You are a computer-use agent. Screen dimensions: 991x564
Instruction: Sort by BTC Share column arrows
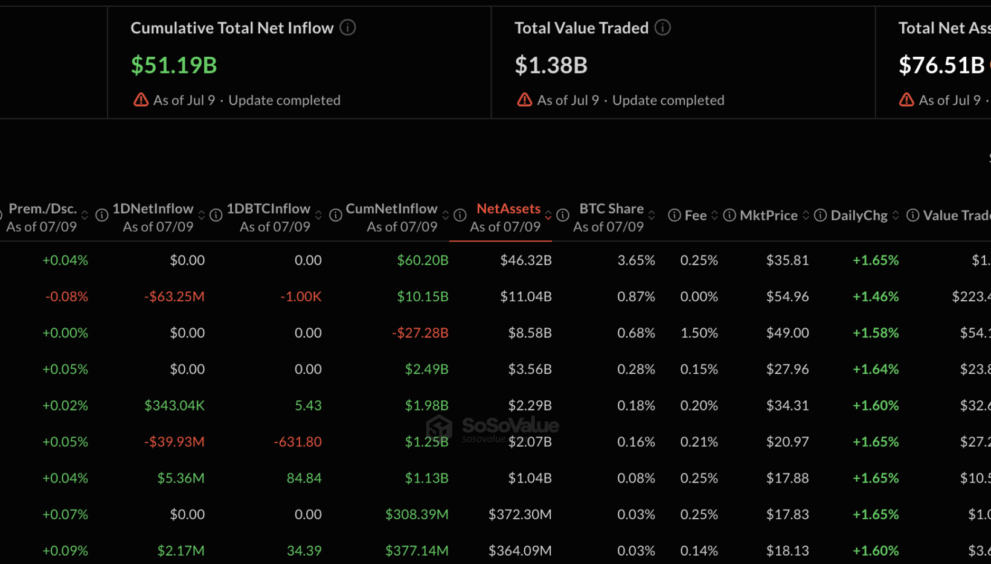(652, 216)
